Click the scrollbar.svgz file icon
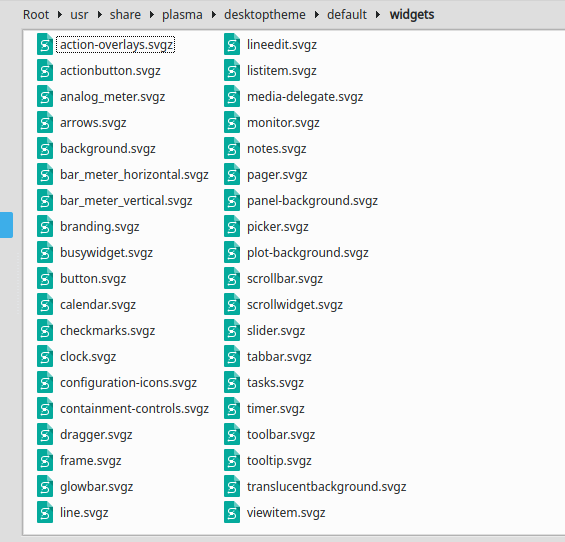Screen dimensions: 565x542 [232, 278]
